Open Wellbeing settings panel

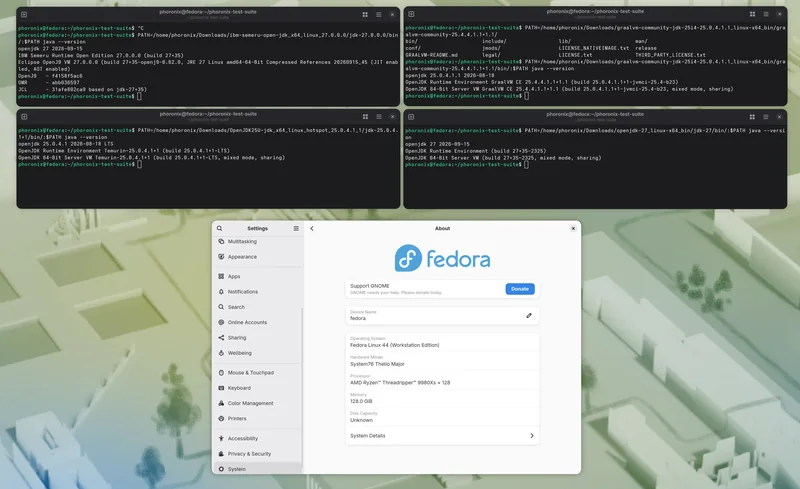258,353
